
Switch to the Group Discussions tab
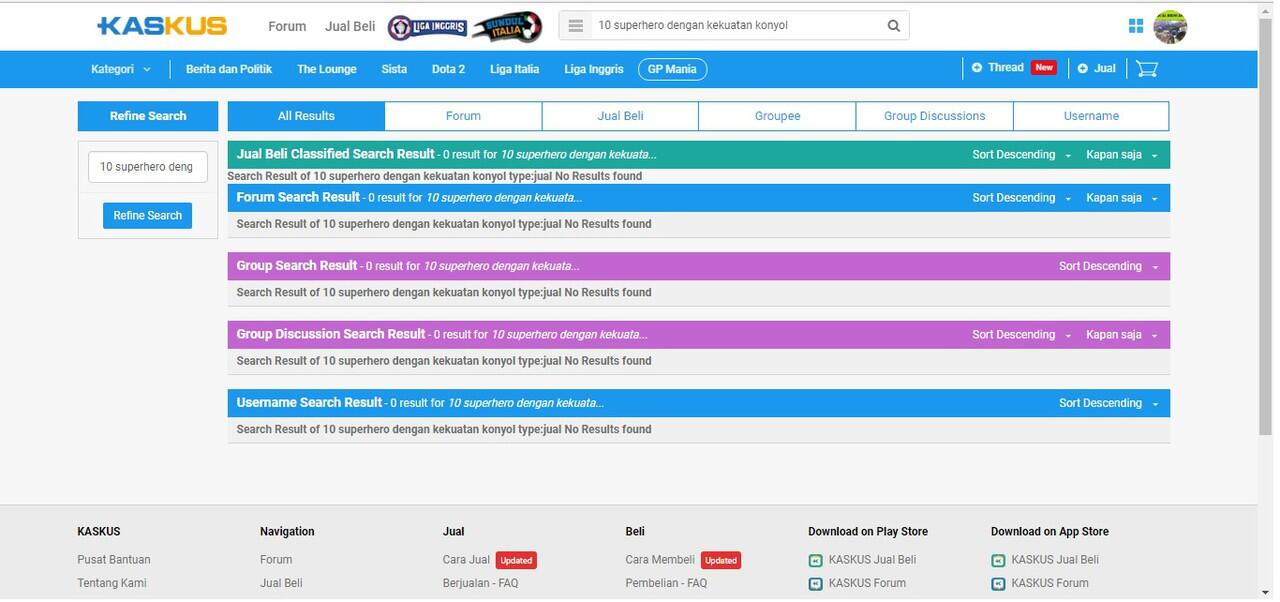934,116
